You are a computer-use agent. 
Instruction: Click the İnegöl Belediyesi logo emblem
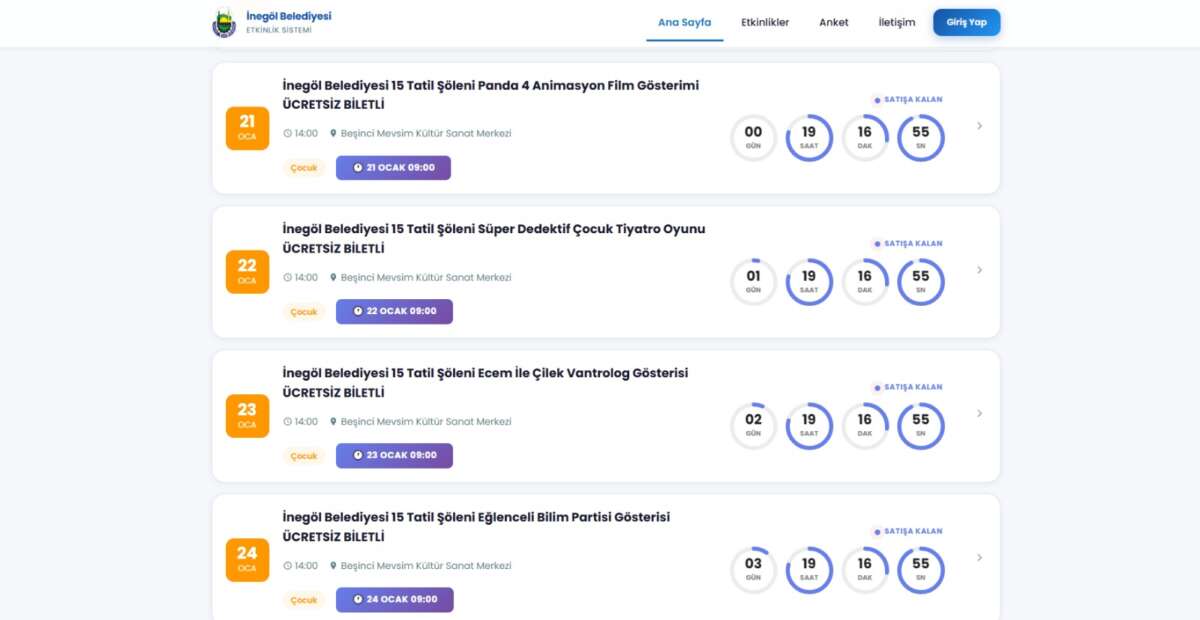(224, 23)
